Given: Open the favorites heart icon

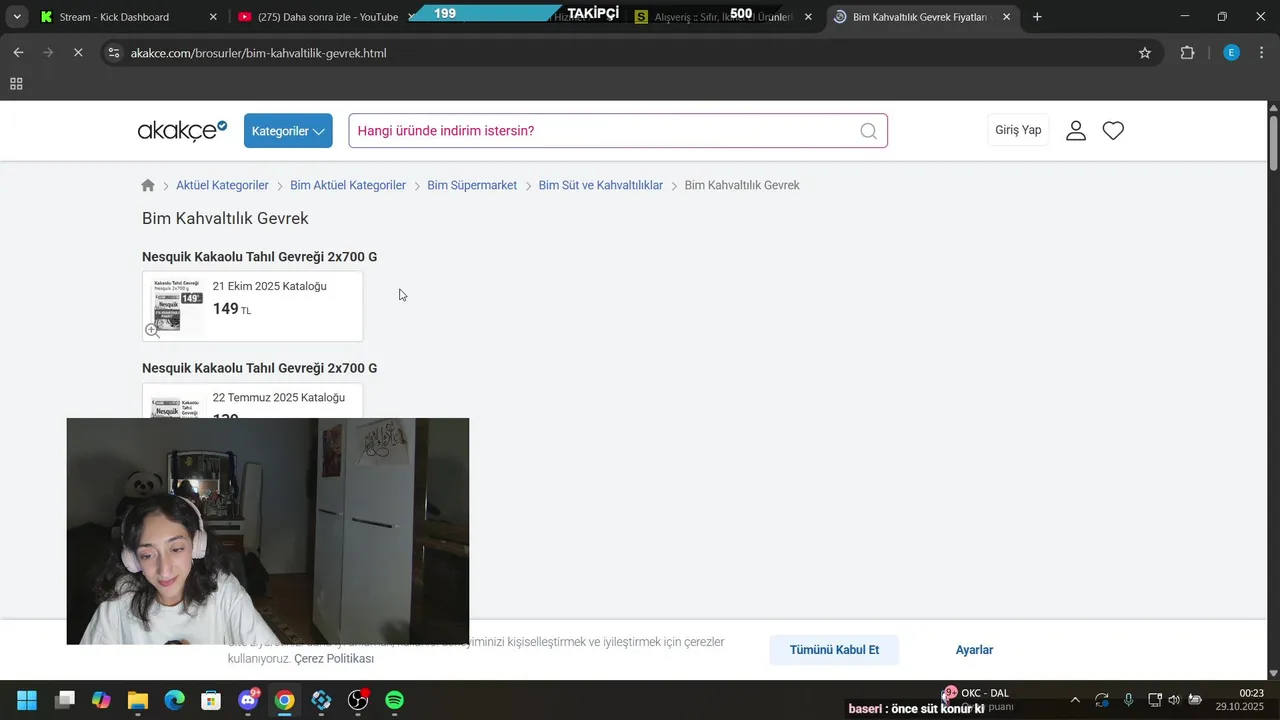Looking at the screenshot, I should point(1113,131).
